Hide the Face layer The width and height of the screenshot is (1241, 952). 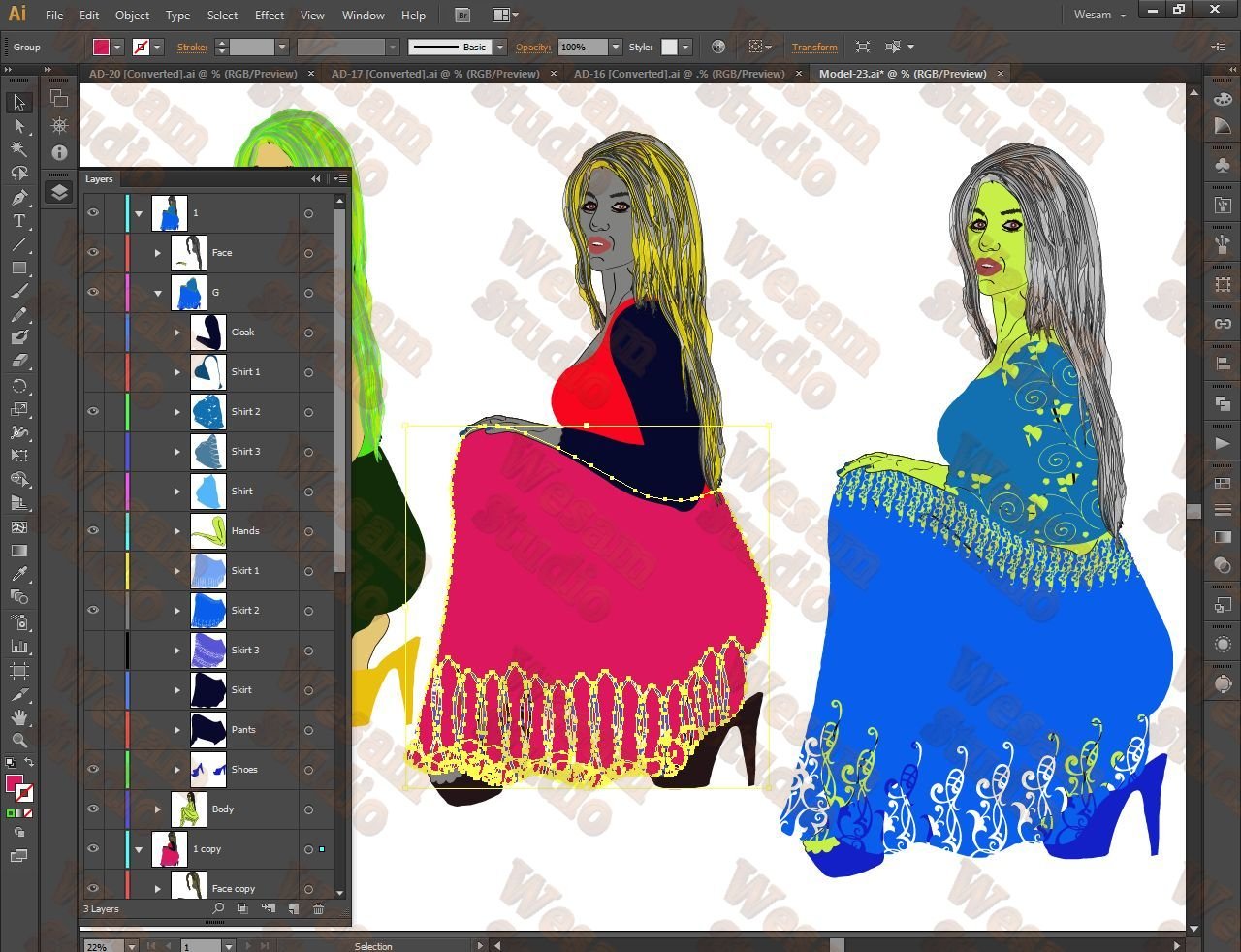click(x=93, y=252)
